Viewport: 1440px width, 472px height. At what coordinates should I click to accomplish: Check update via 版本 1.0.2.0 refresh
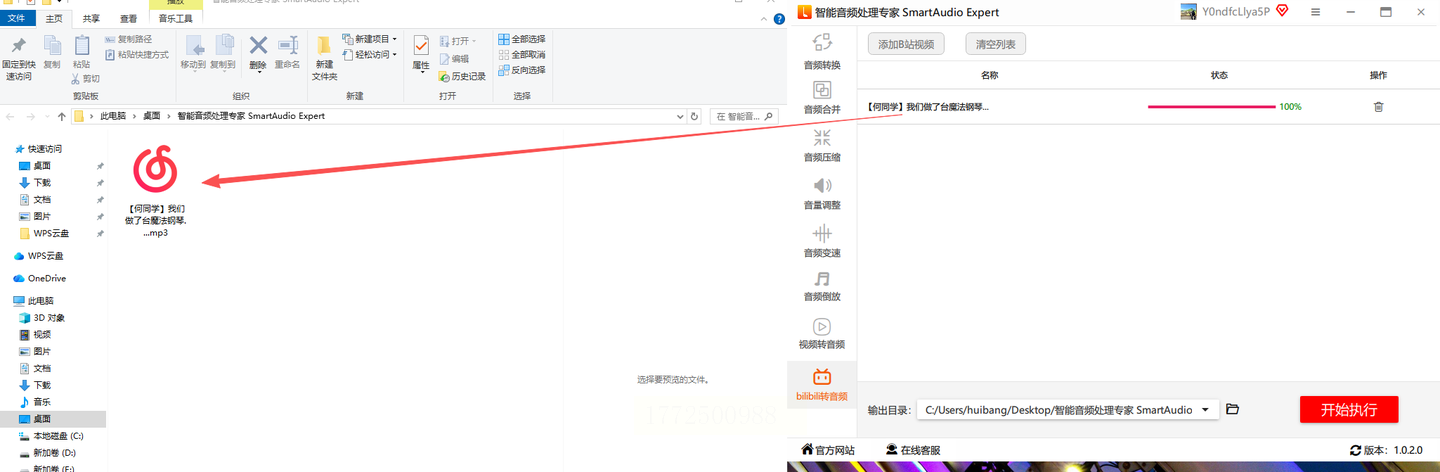coord(1355,450)
